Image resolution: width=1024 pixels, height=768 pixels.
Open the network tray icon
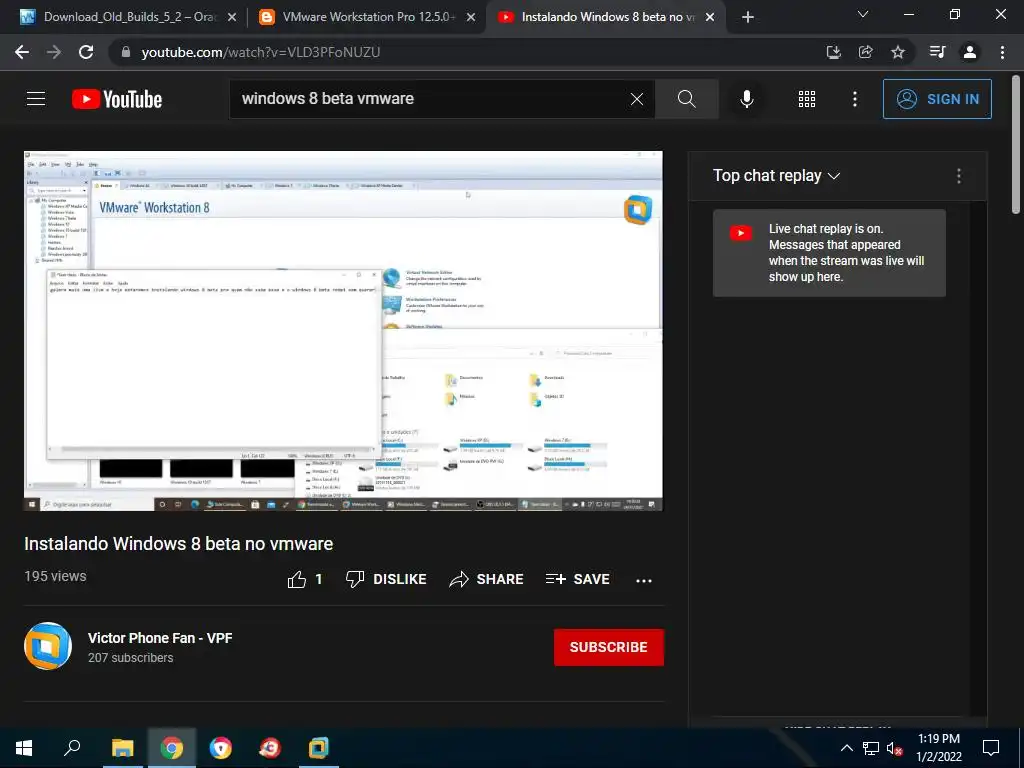coord(871,748)
